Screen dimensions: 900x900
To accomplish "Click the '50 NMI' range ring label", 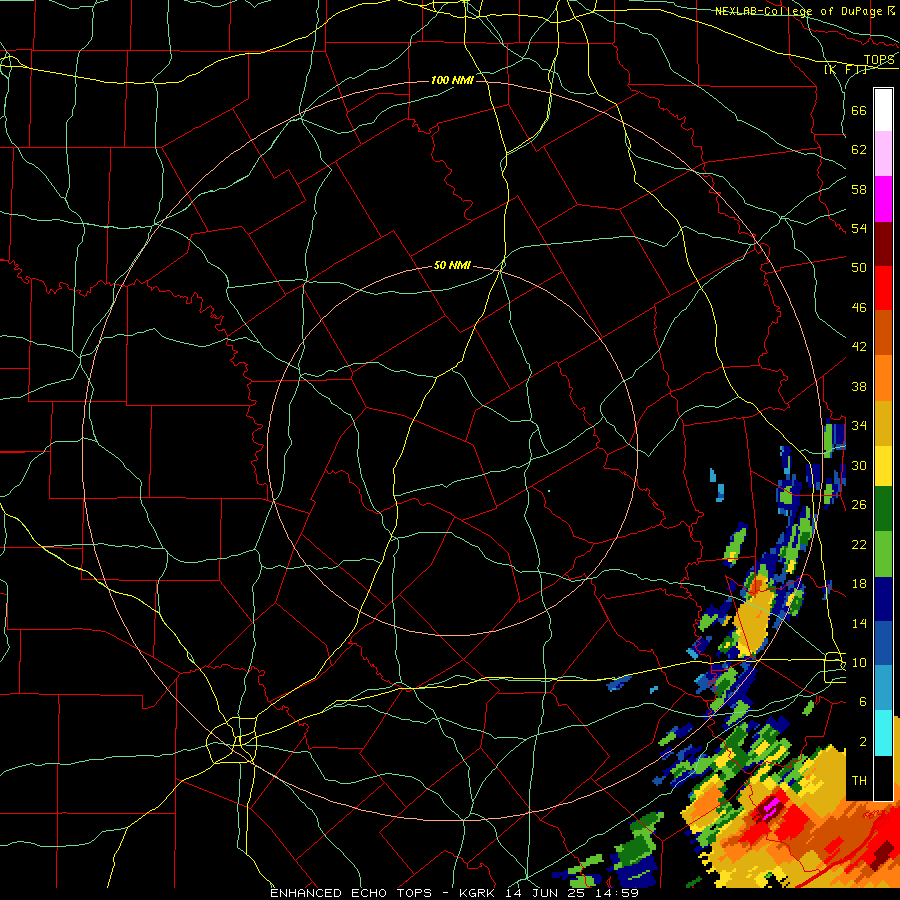I will tap(452, 265).
